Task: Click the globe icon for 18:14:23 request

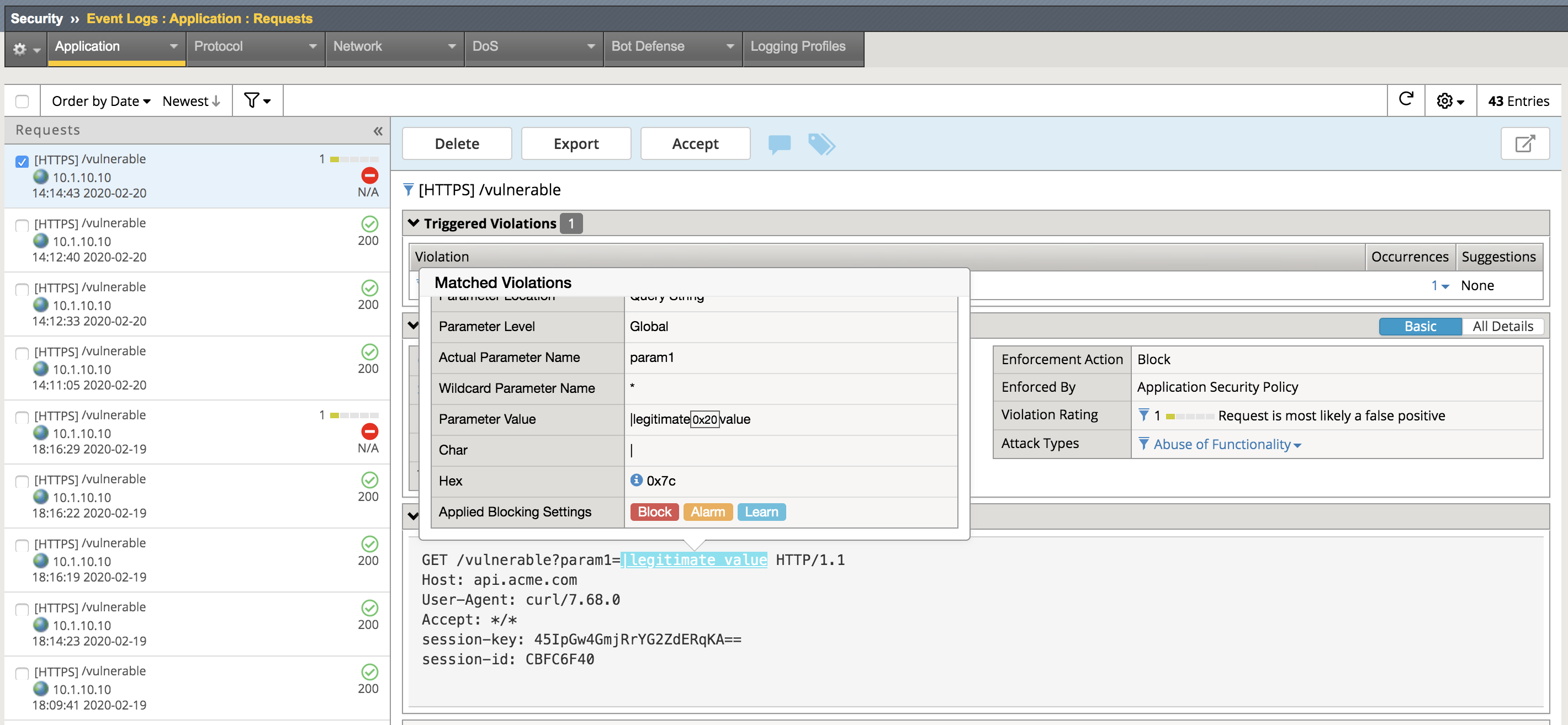Action: coord(41,625)
